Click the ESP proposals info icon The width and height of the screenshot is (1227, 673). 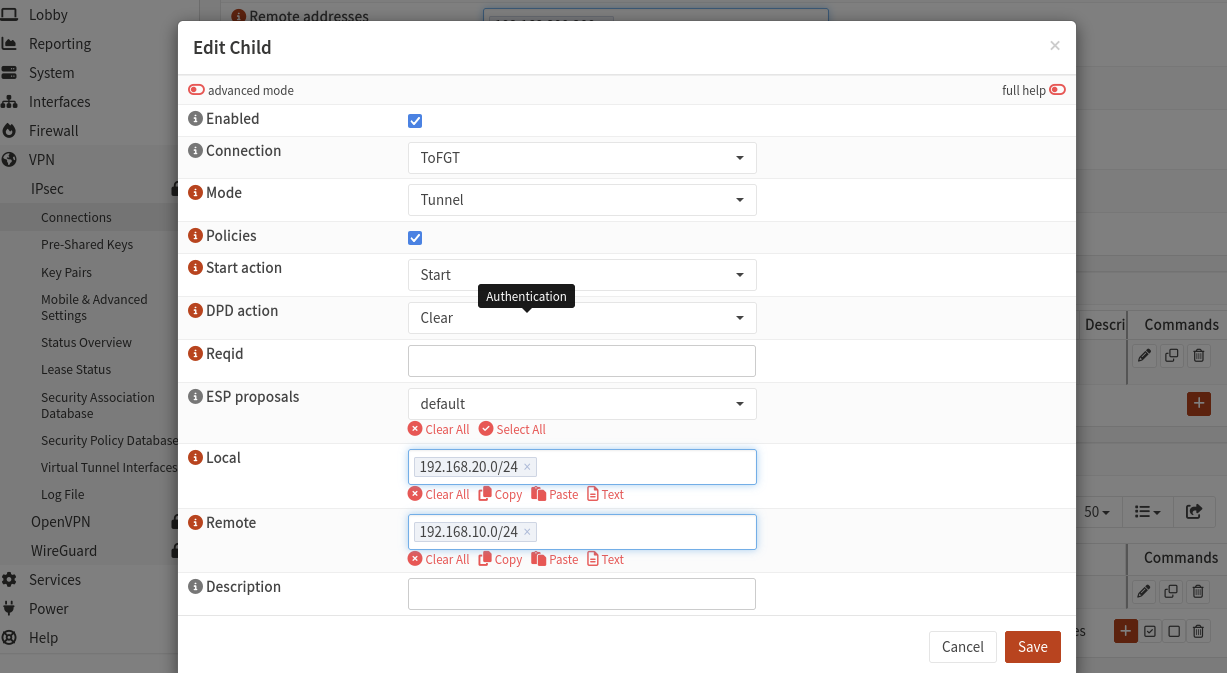tap(196, 397)
